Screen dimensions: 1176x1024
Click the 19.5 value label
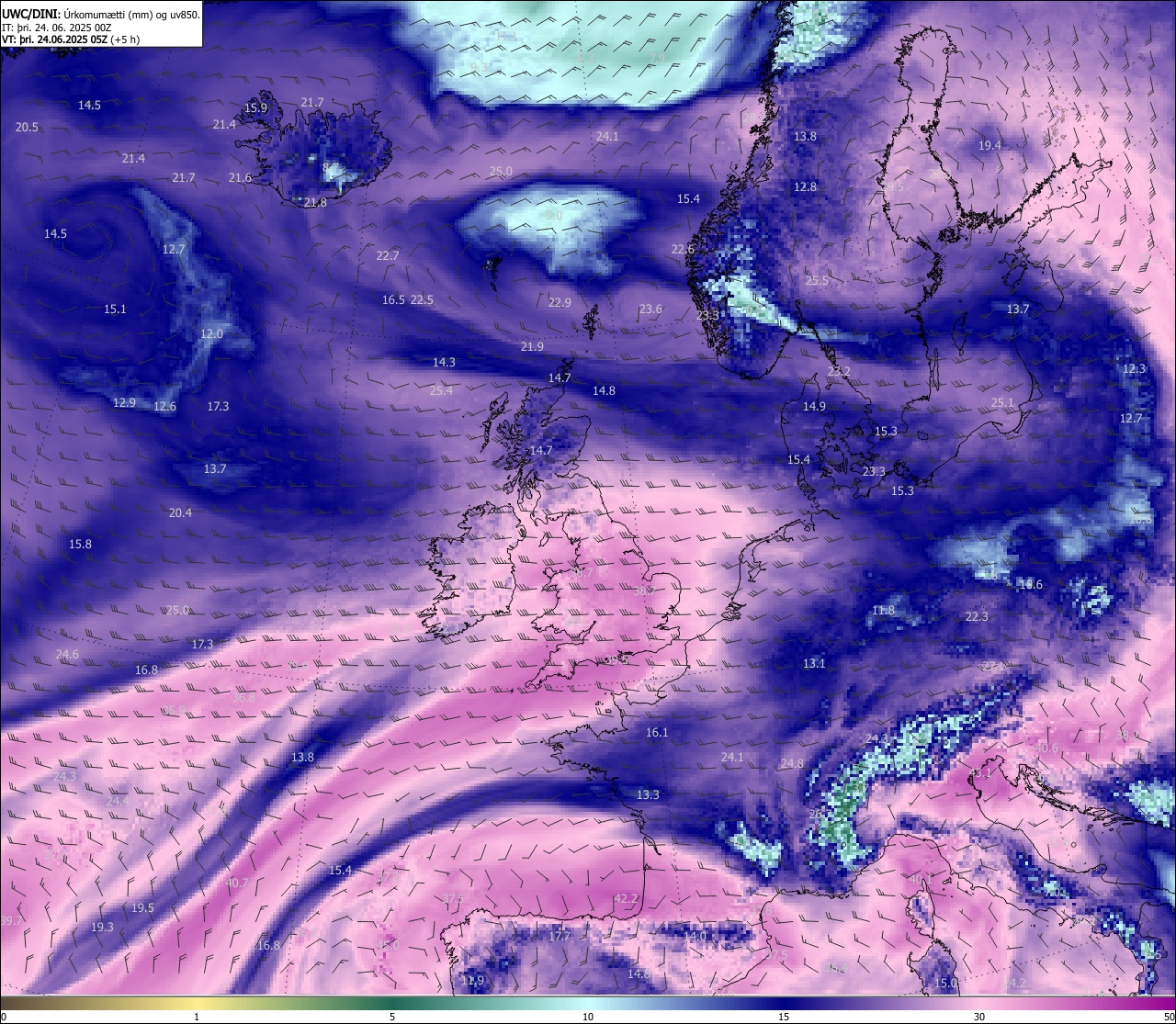pyautogui.click(x=142, y=908)
